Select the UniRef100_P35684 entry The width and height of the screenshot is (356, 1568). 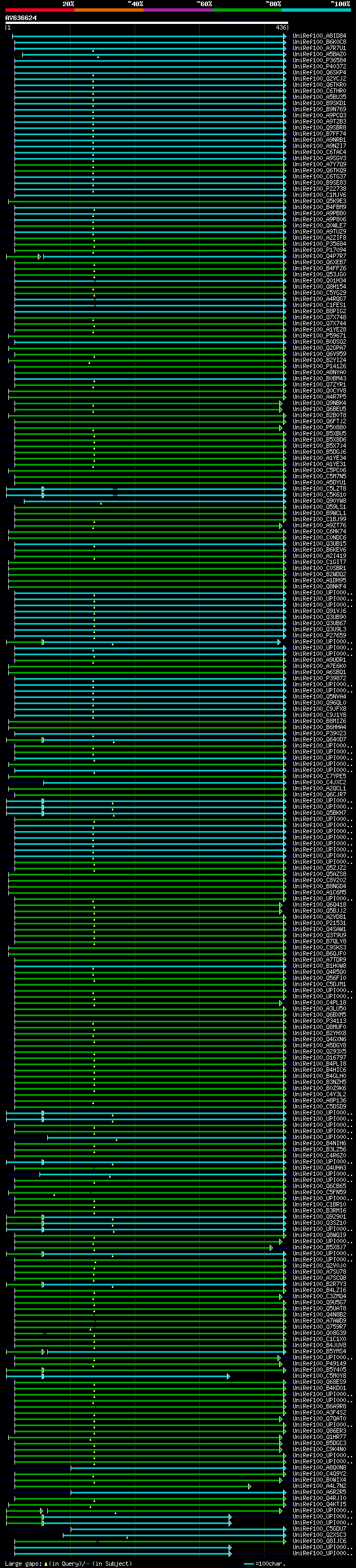click(x=319, y=244)
